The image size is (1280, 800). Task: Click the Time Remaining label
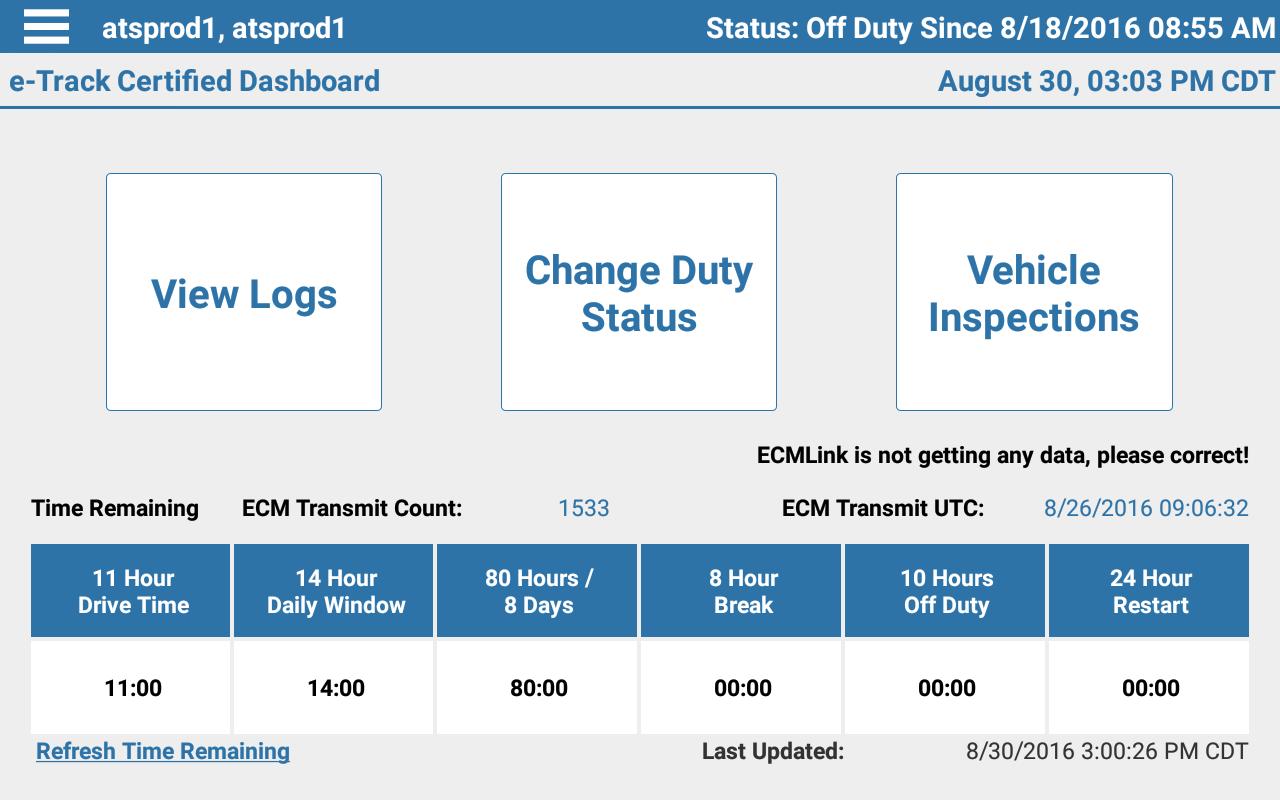[x=115, y=508]
